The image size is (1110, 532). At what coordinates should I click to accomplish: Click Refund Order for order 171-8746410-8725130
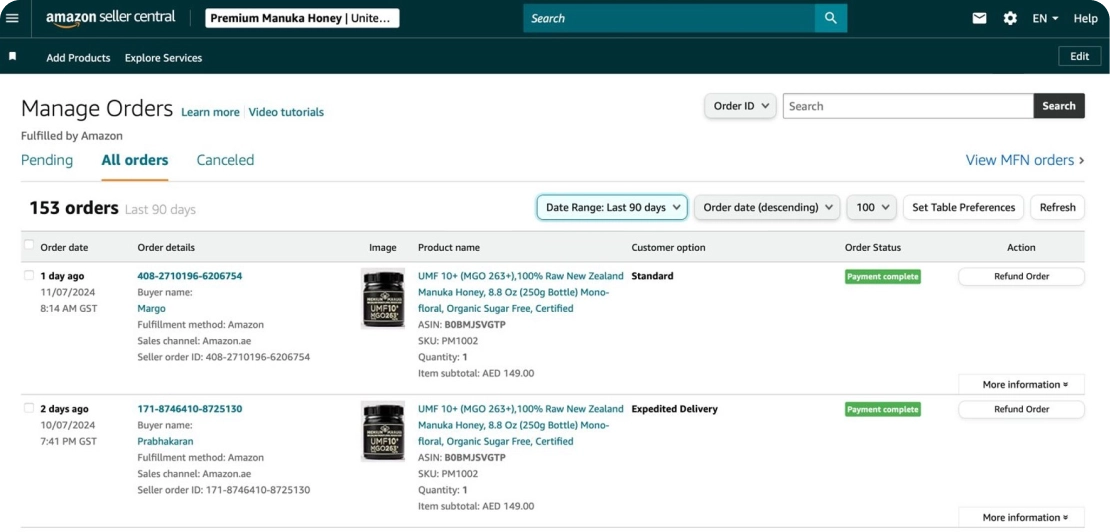1022,409
